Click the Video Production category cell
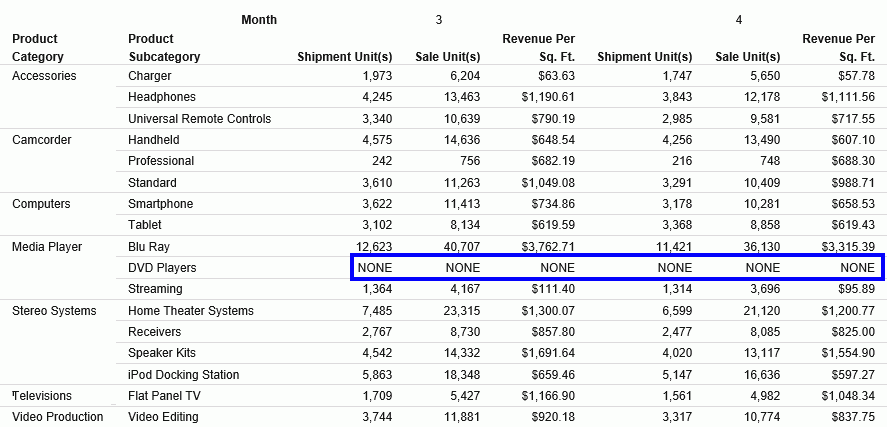 pos(58,417)
